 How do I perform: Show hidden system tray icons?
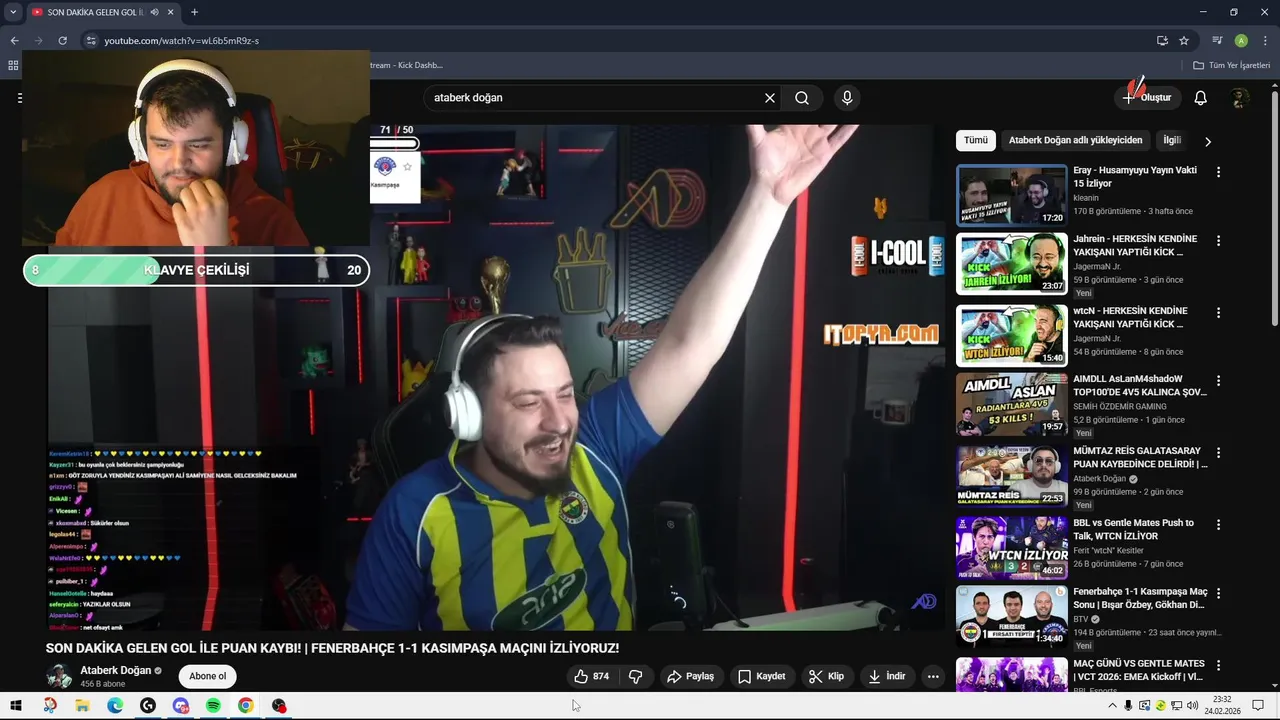tap(1112, 706)
